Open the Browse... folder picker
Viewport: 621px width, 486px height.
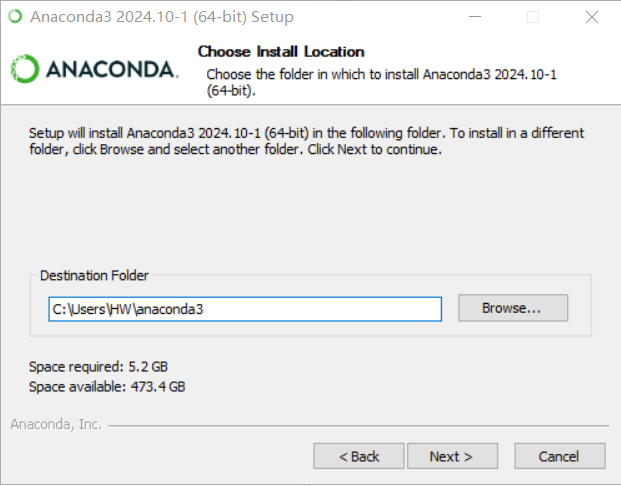[x=512, y=309]
